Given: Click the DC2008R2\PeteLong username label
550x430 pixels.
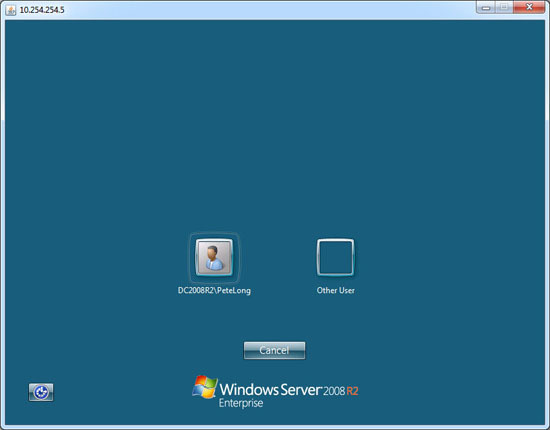Looking at the screenshot, I should click(x=214, y=290).
